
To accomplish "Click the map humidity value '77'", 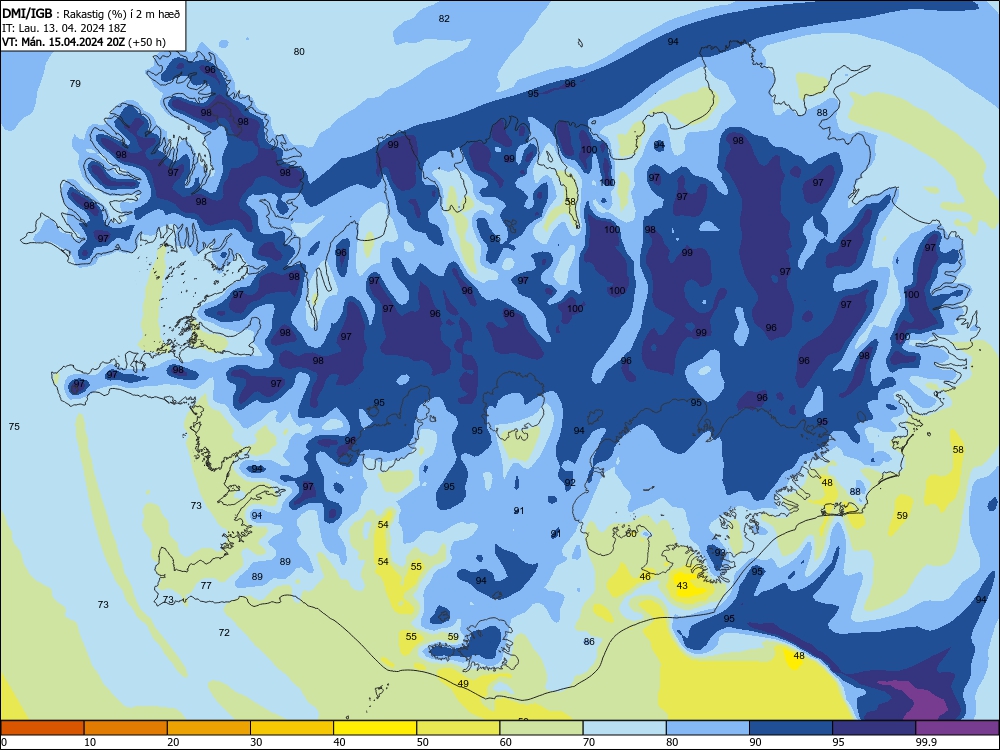I will point(206,585).
